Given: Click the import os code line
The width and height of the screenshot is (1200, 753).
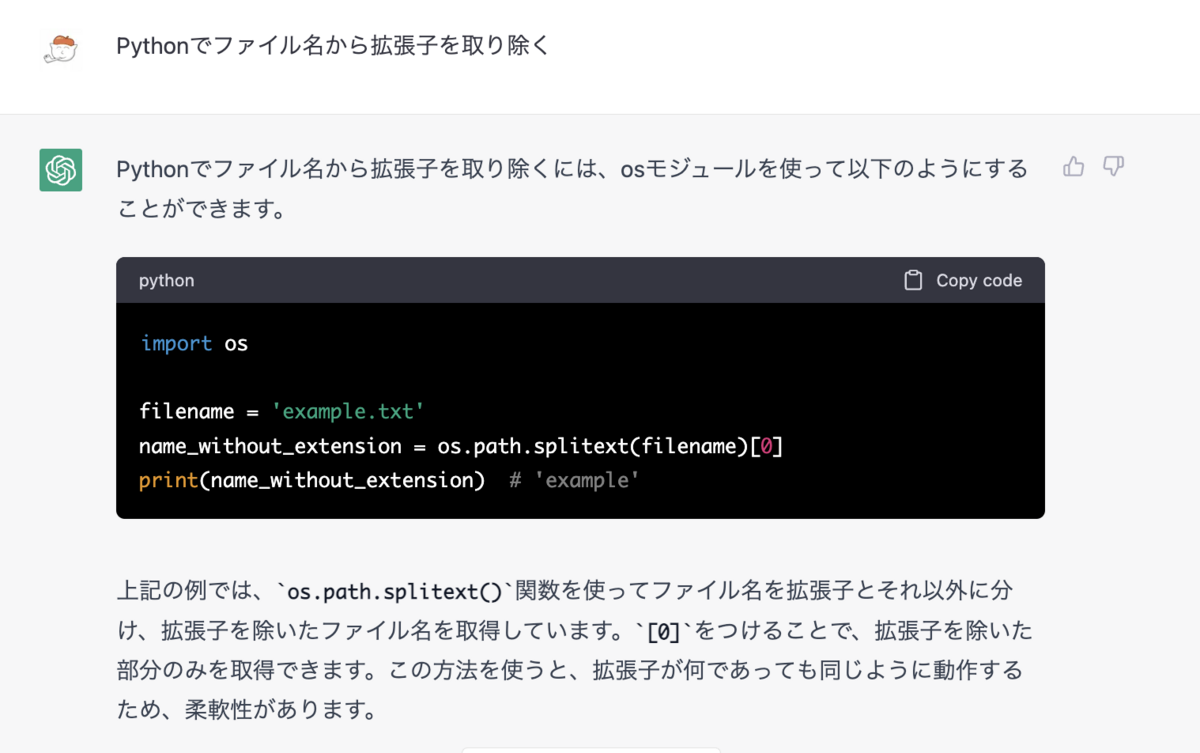Looking at the screenshot, I should 194,344.
